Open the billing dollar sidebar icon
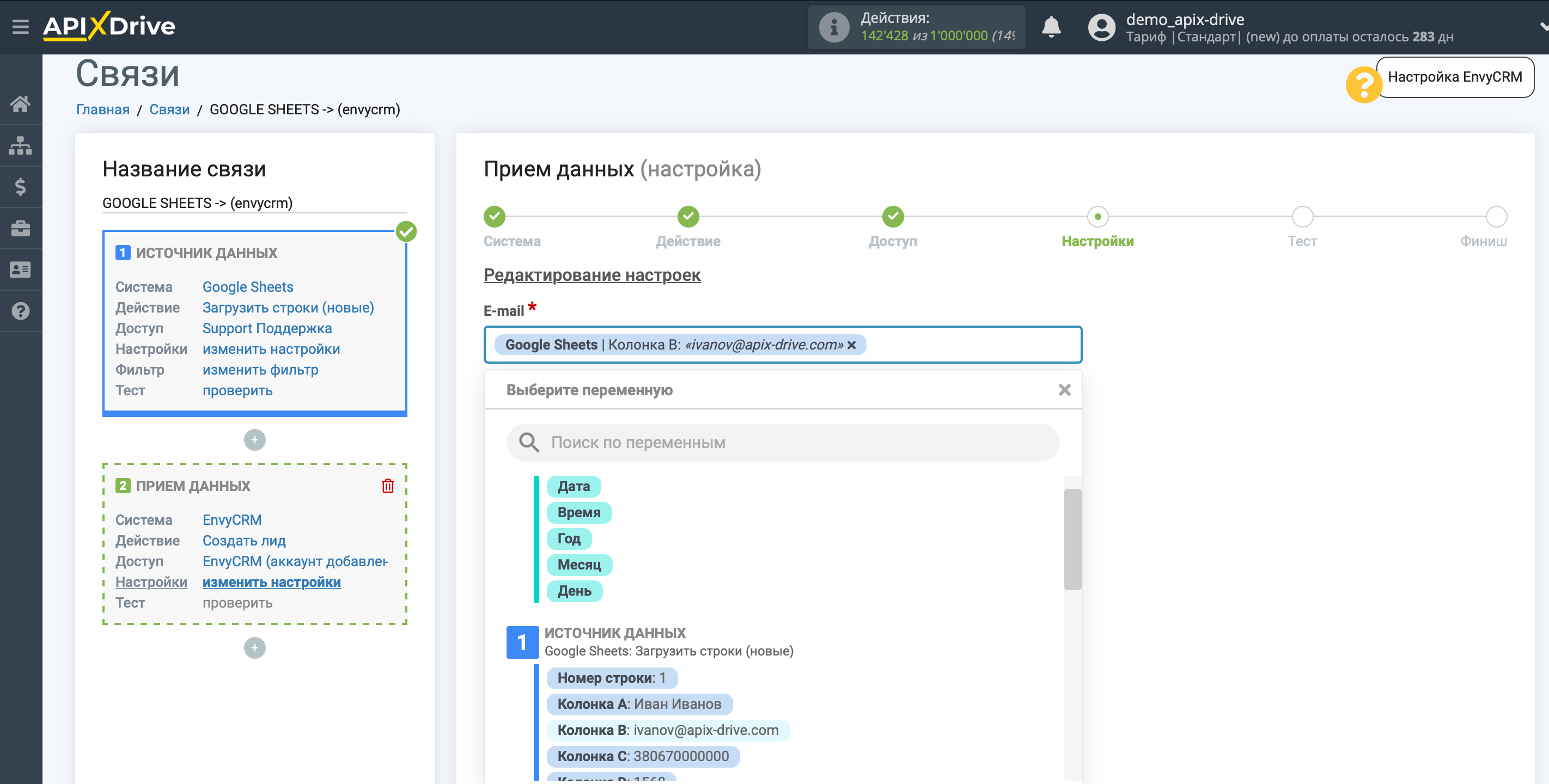Image resolution: width=1549 pixels, height=784 pixels. (21, 187)
